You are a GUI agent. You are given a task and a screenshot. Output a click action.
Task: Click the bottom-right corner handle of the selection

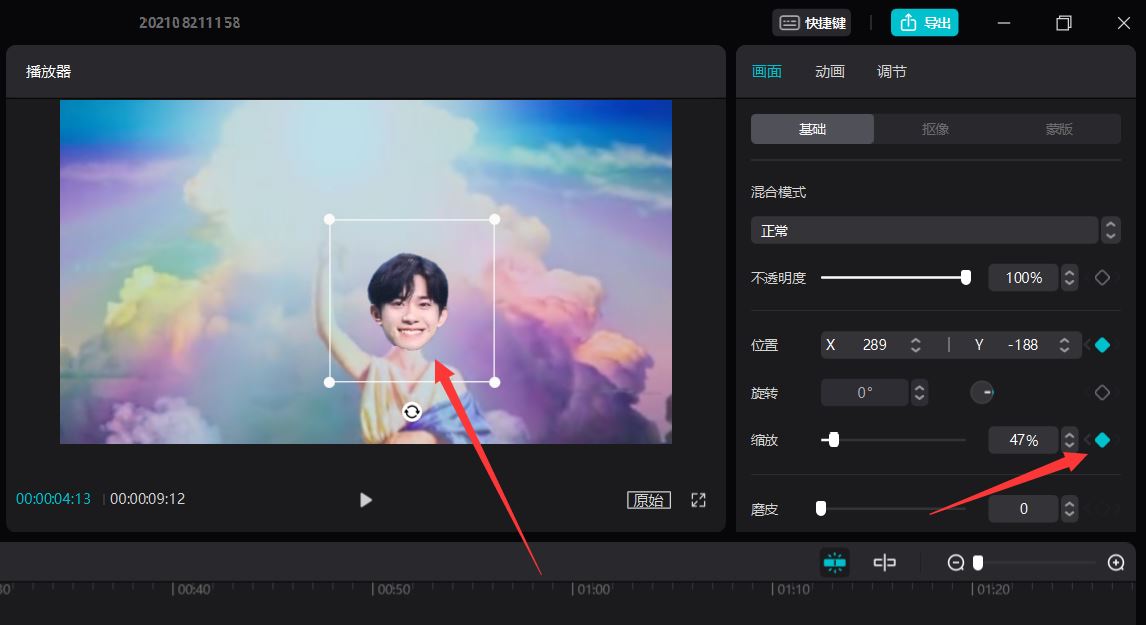point(495,382)
